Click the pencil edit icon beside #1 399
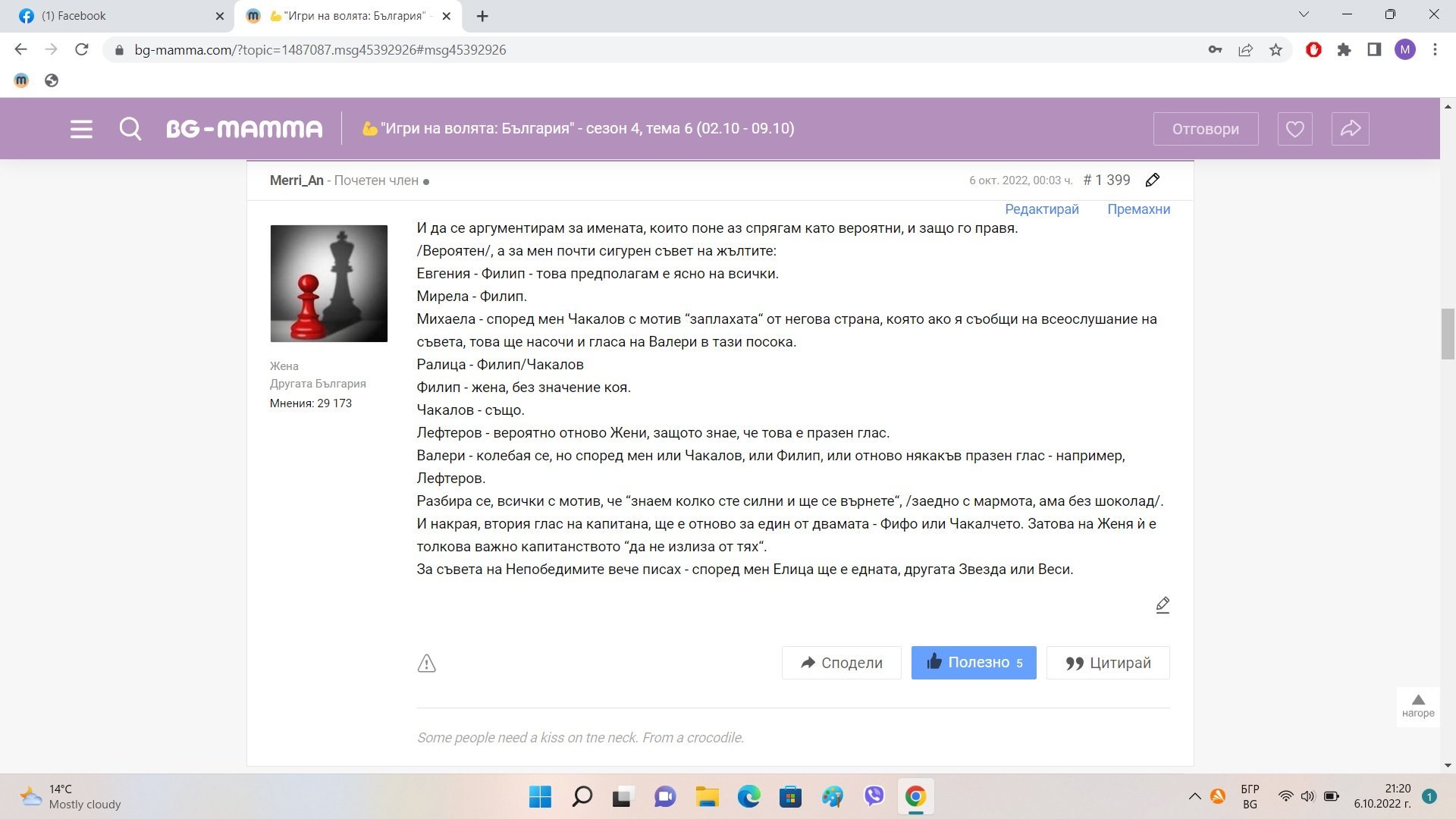Screen dimensions: 1456x819 pyautogui.click(x=1153, y=180)
